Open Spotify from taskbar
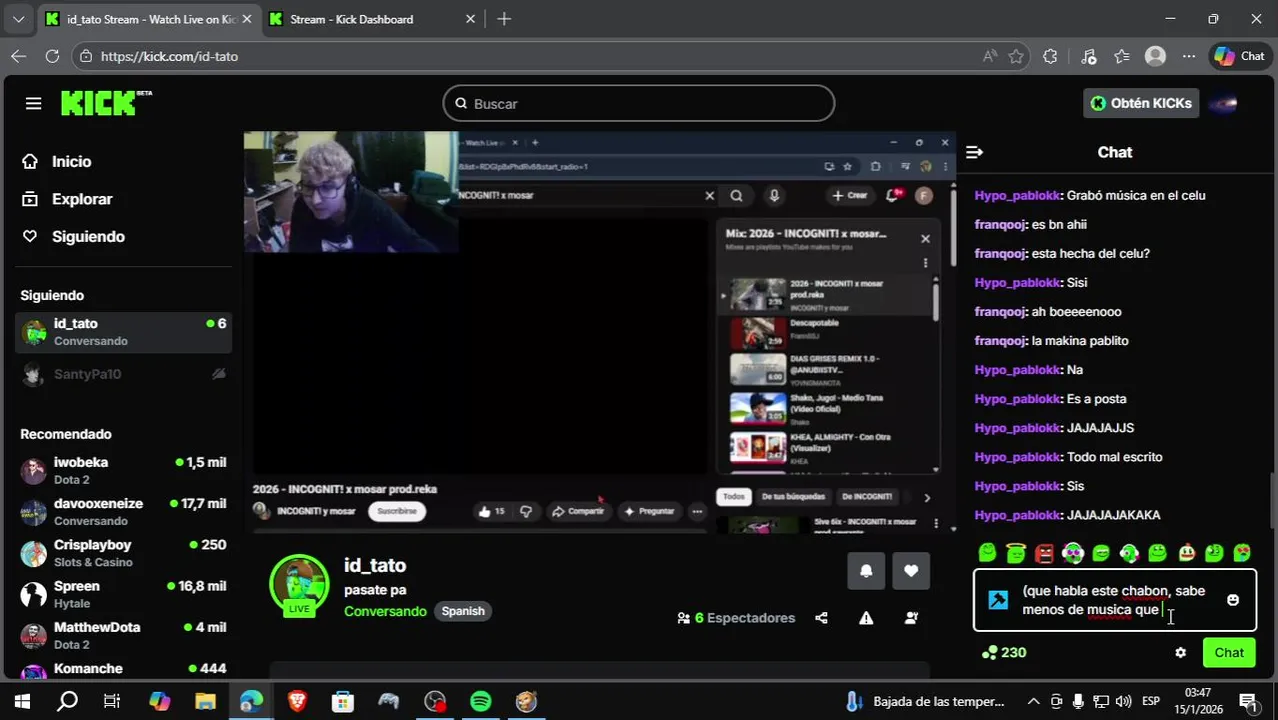1278x720 pixels. 480,701
